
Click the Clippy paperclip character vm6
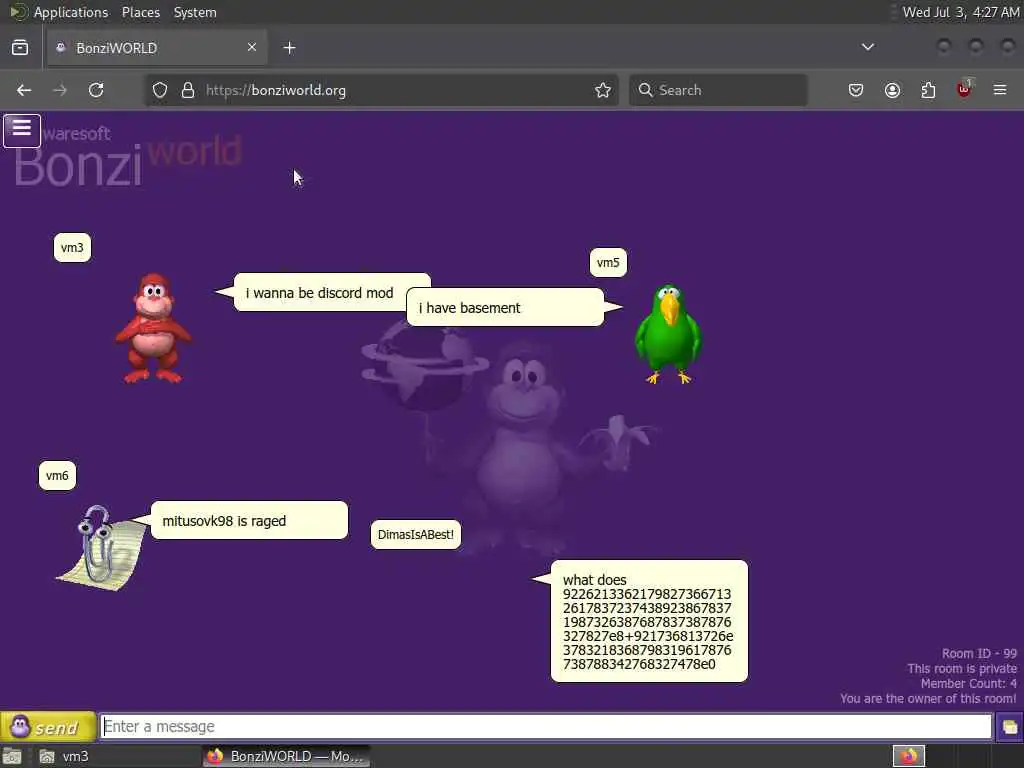click(103, 547)
